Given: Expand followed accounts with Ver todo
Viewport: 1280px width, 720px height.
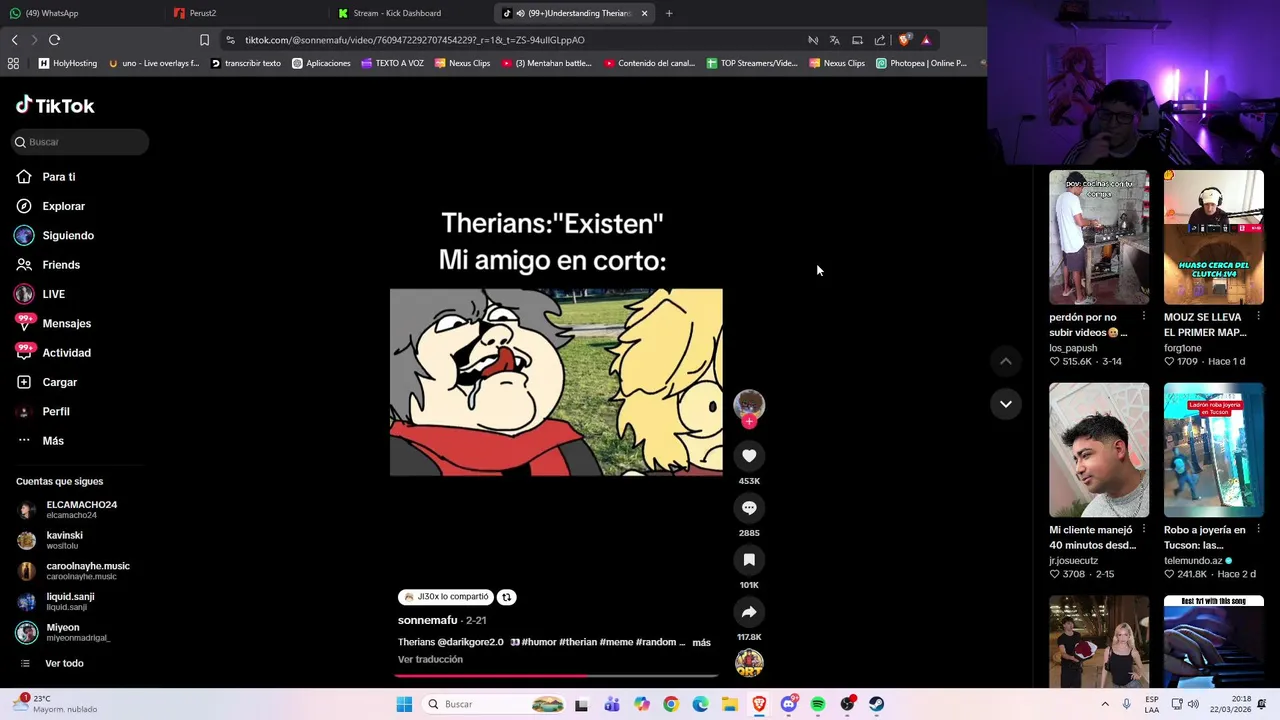Looking at the screenshot, I should pyautogui.click(x=64, y=664).
